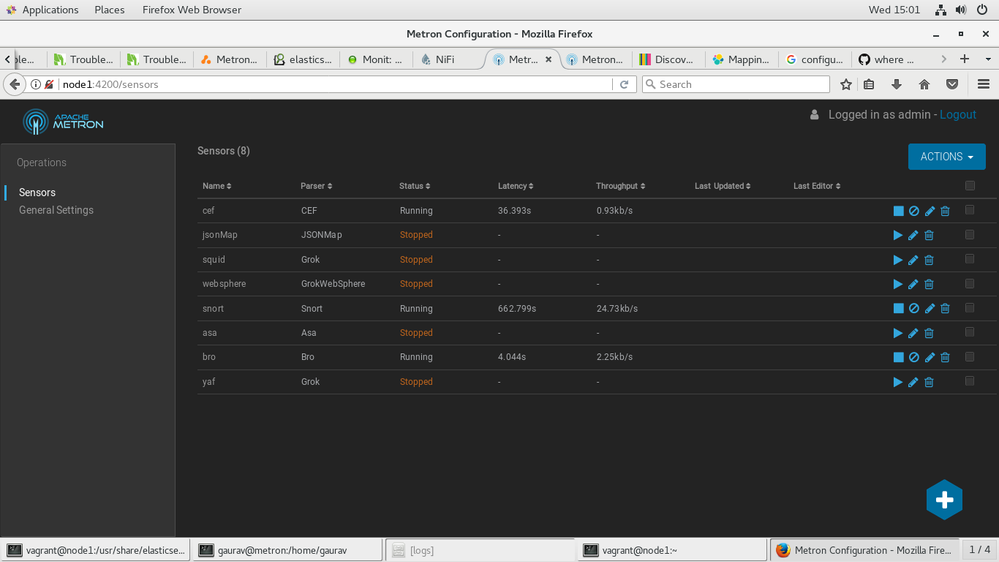Delete the cef sensor
The height and width of the screenshot is (562, 999).
pos(945,211)
